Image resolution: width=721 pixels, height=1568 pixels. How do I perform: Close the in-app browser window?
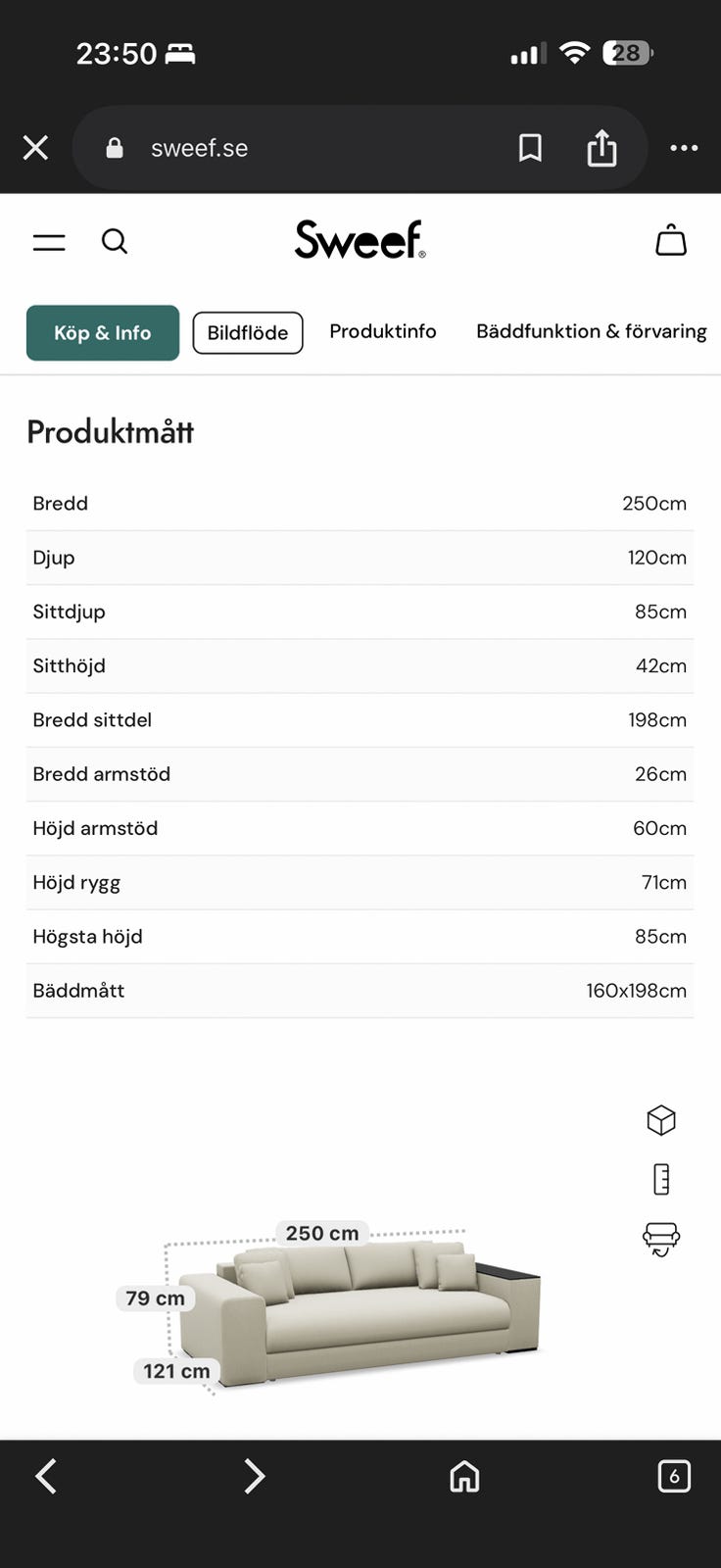tap(35, 148)
